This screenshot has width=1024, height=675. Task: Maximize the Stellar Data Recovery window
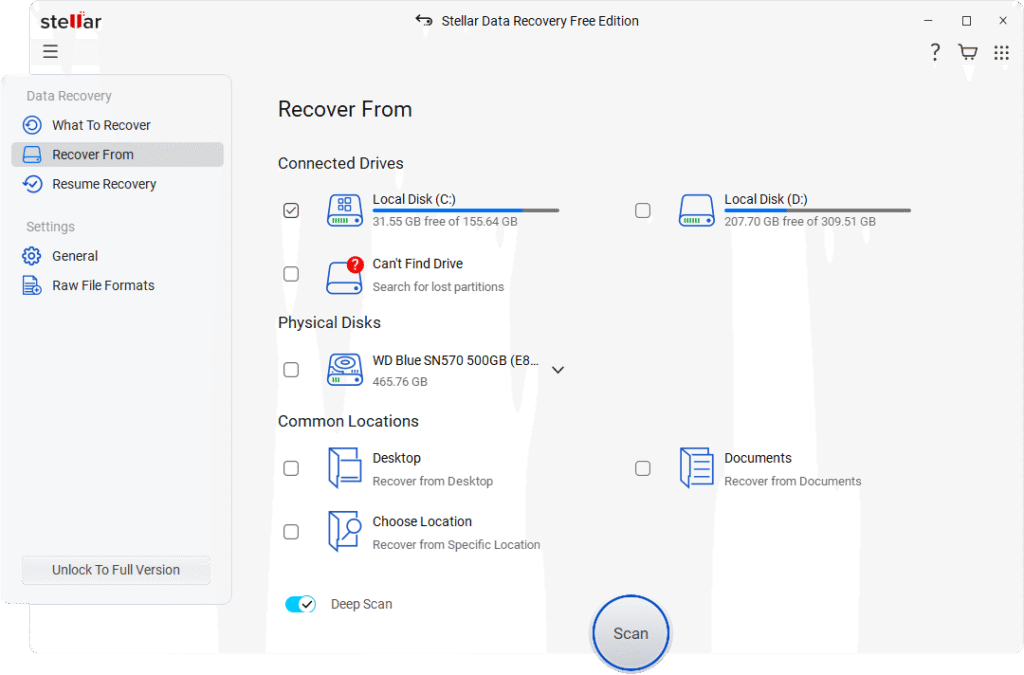967,21
